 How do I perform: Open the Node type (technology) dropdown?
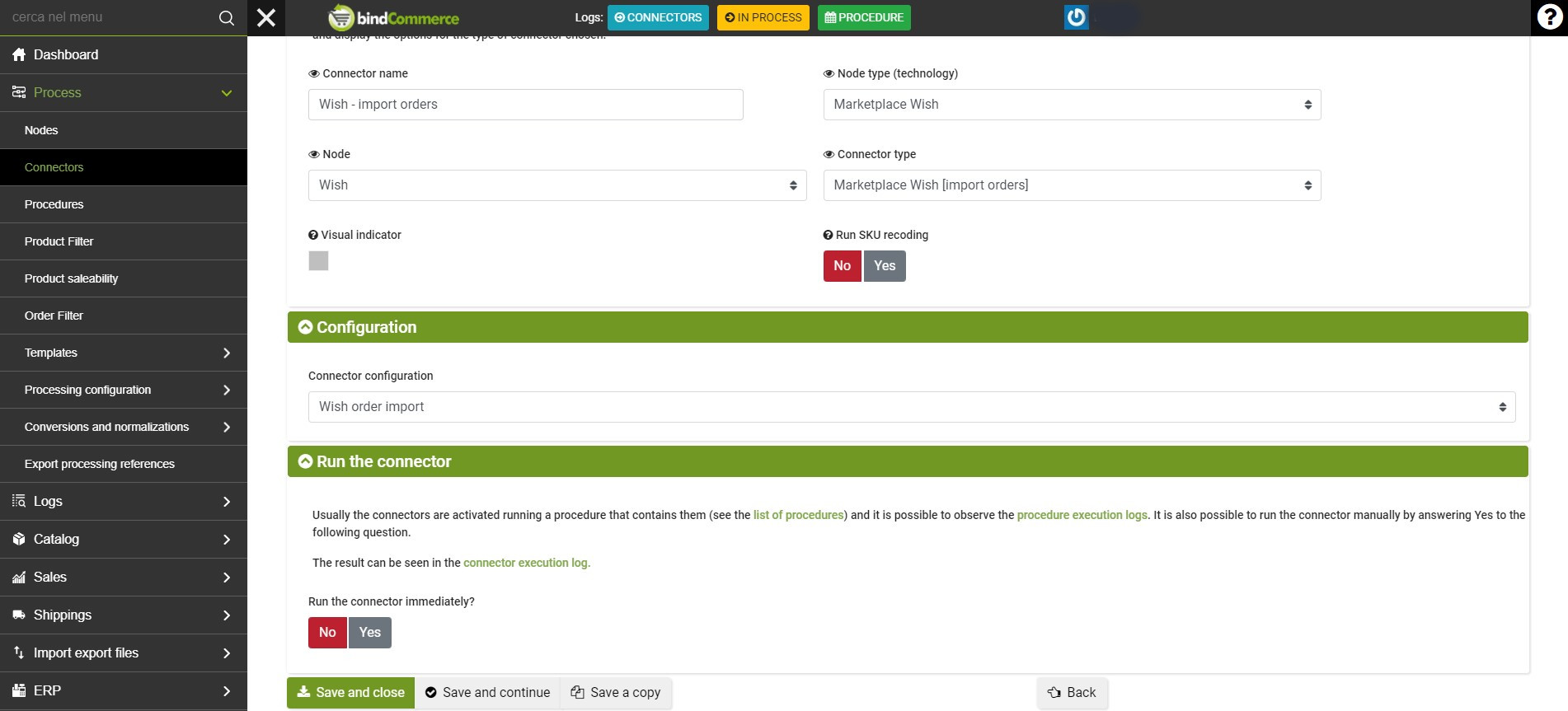[x=1072, y=105]
